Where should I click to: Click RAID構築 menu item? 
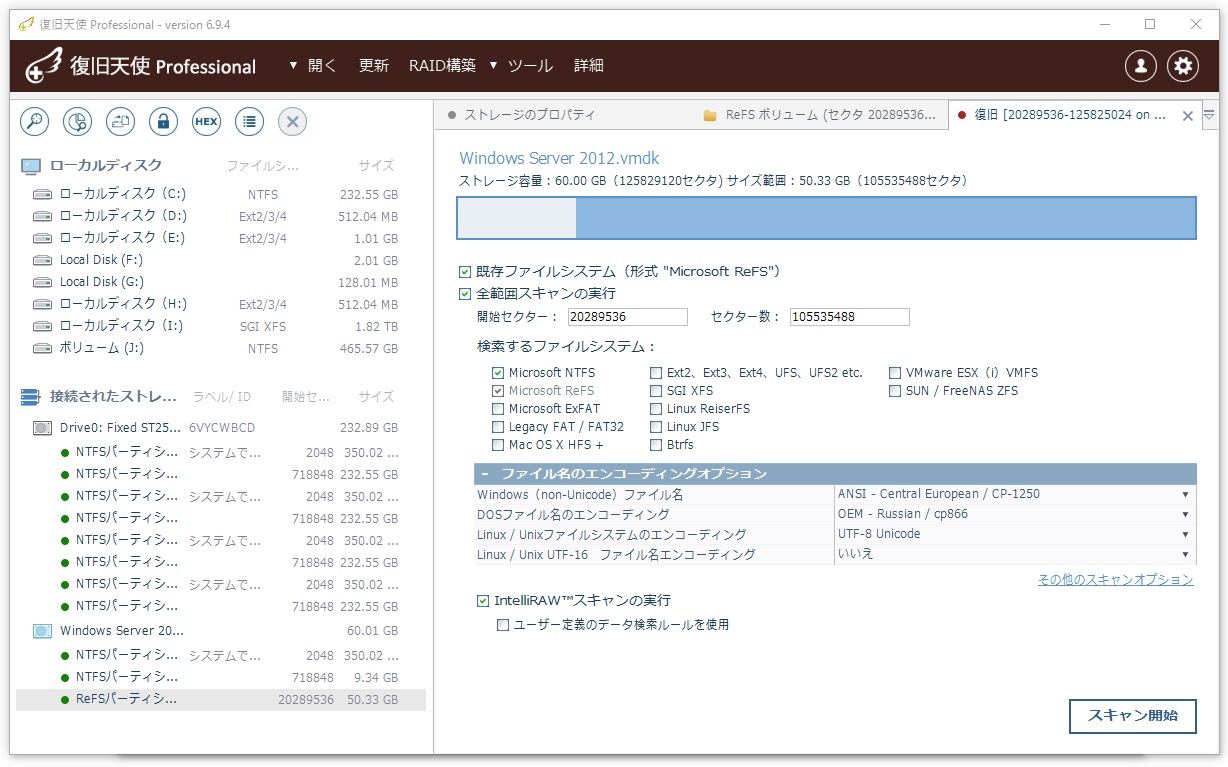click(x=442, y=66)
